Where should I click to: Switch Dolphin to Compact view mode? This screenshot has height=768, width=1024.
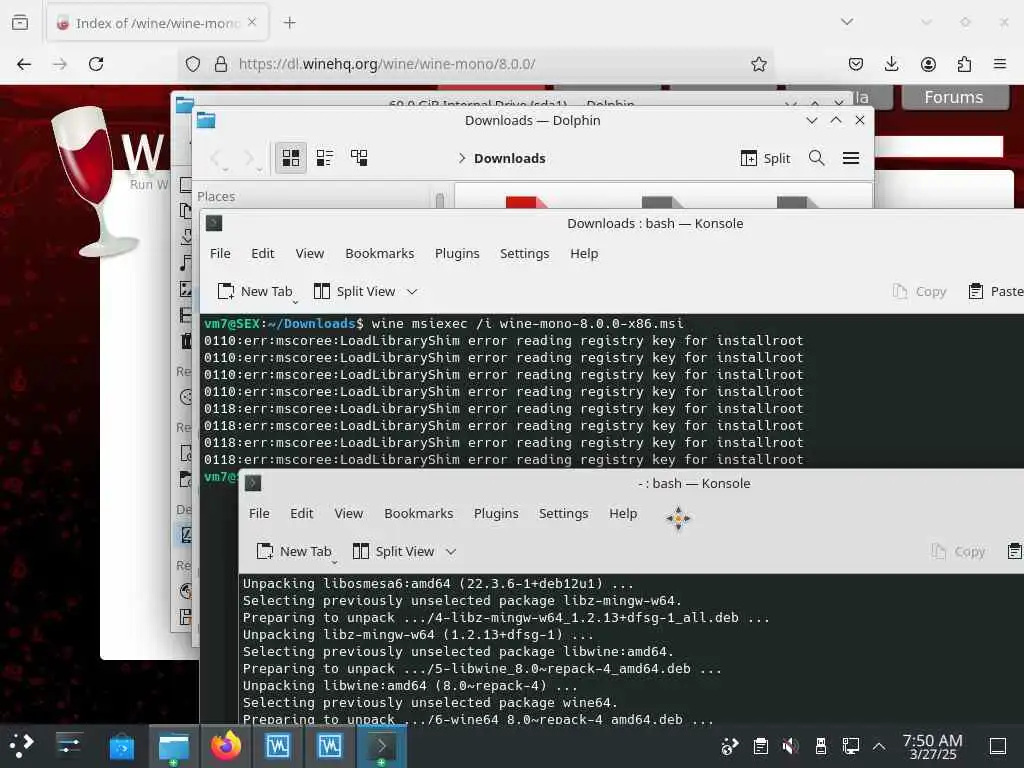click(x=325, y=158)
